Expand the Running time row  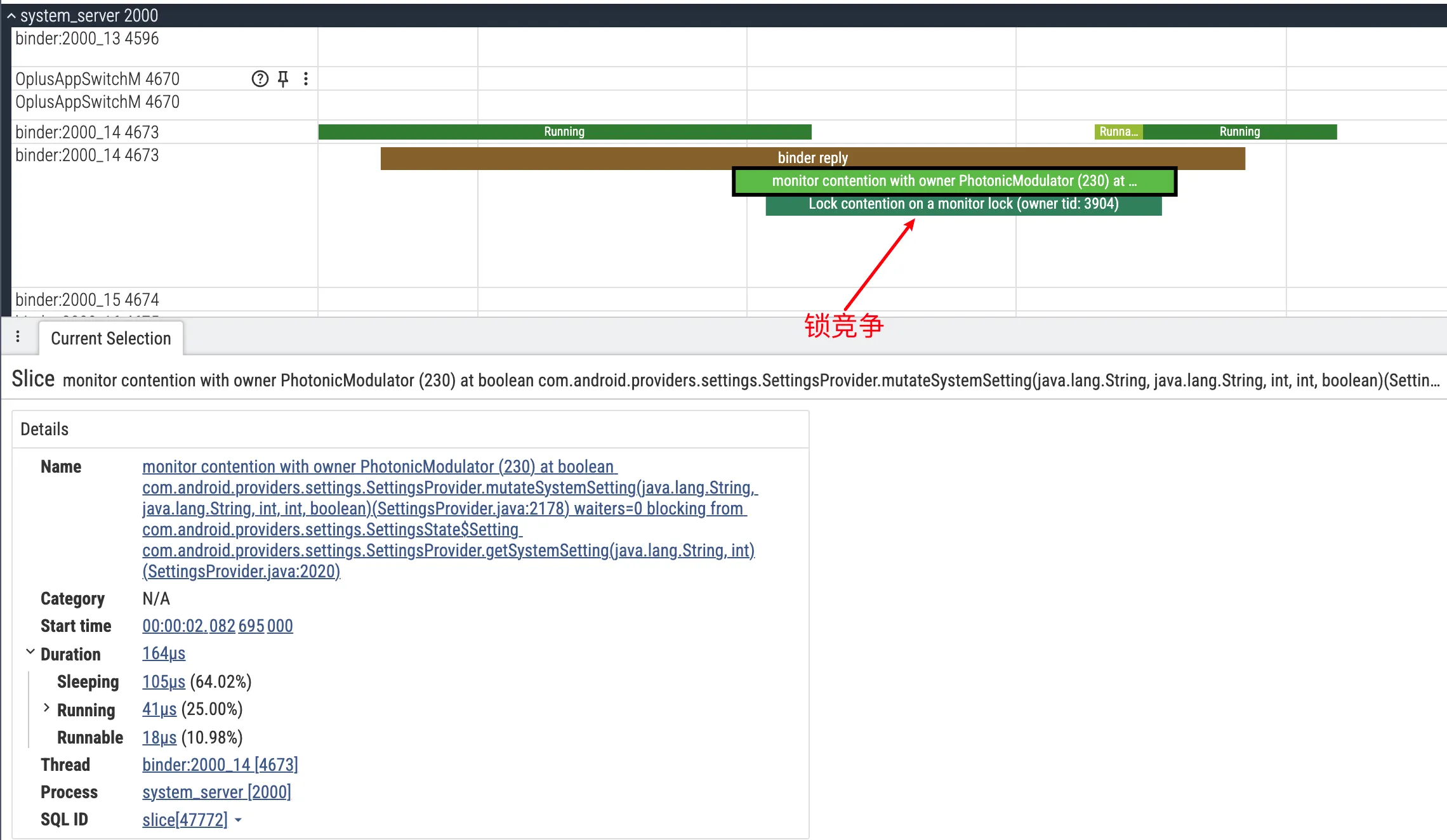point(46,708)
